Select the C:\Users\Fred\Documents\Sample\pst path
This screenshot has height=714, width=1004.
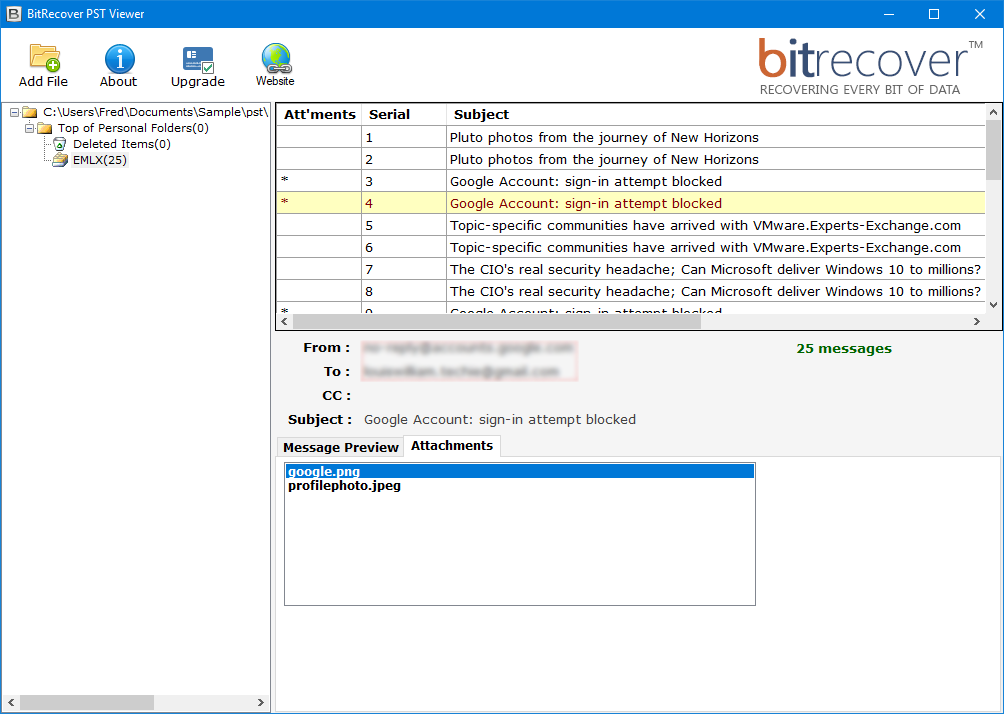point(156,112)
